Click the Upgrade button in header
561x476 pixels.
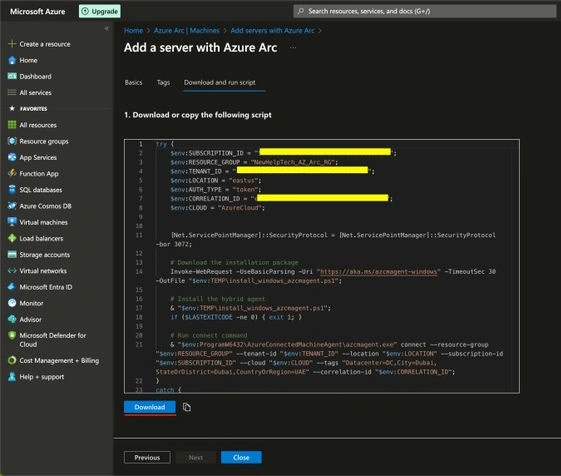[100, 11]
